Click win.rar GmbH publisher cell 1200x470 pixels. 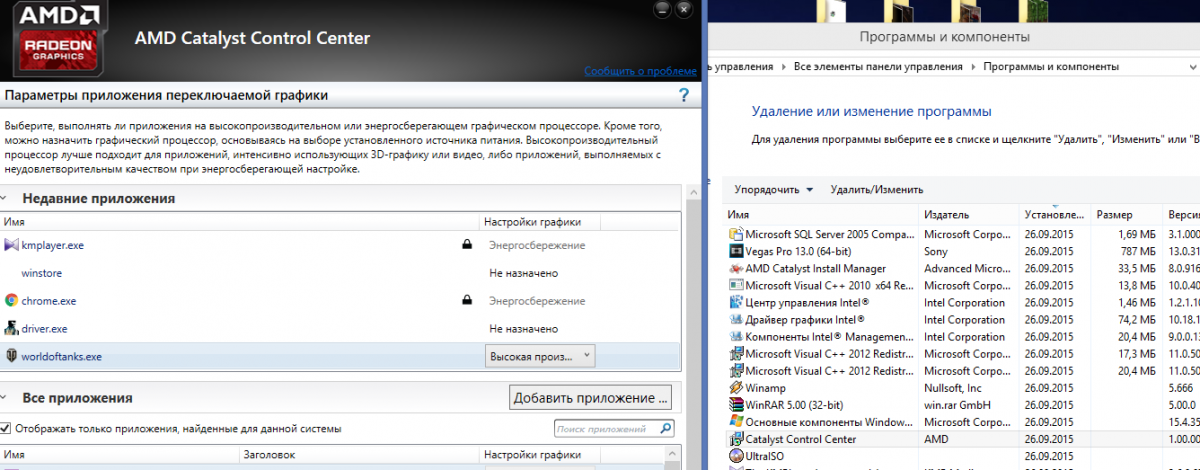[957, 404]
